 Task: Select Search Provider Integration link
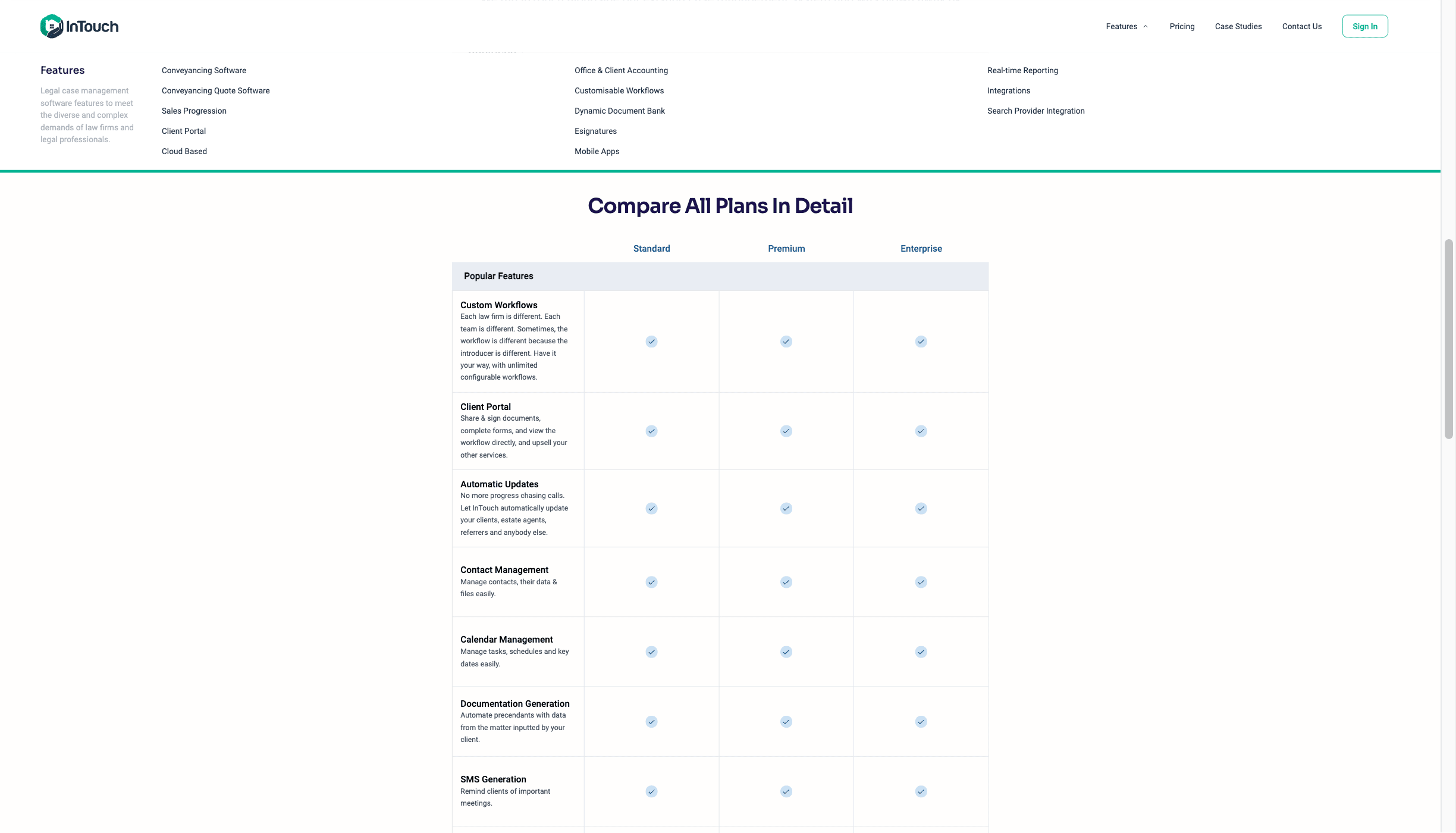click(1036, 111)
